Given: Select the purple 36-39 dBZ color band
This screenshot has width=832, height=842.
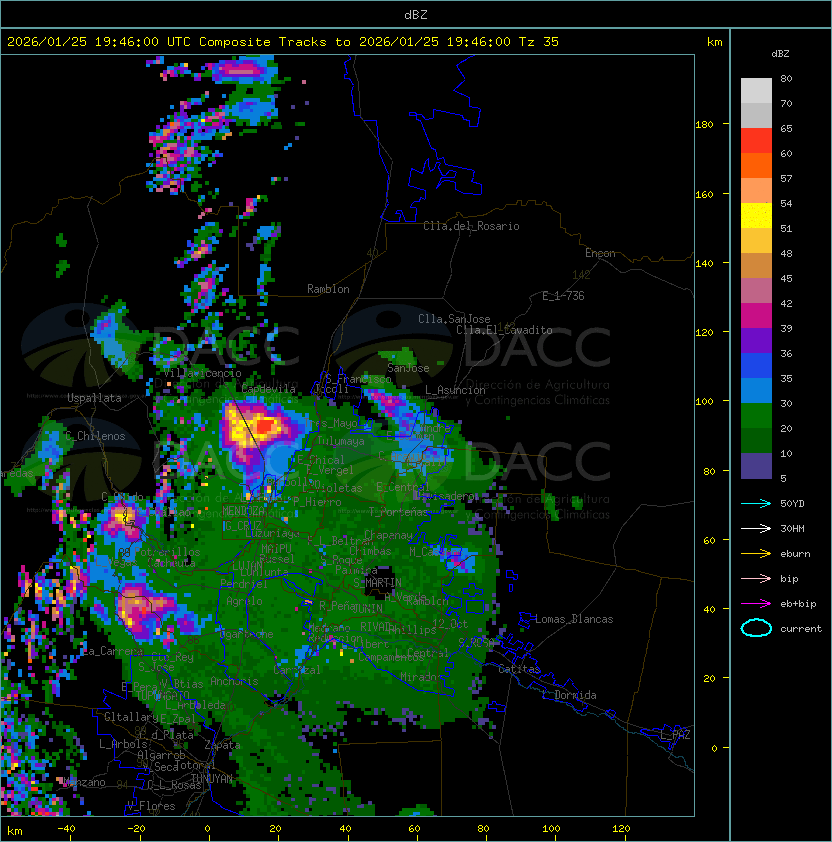Looking at the screenshot, I should click(x=756, y=341).
